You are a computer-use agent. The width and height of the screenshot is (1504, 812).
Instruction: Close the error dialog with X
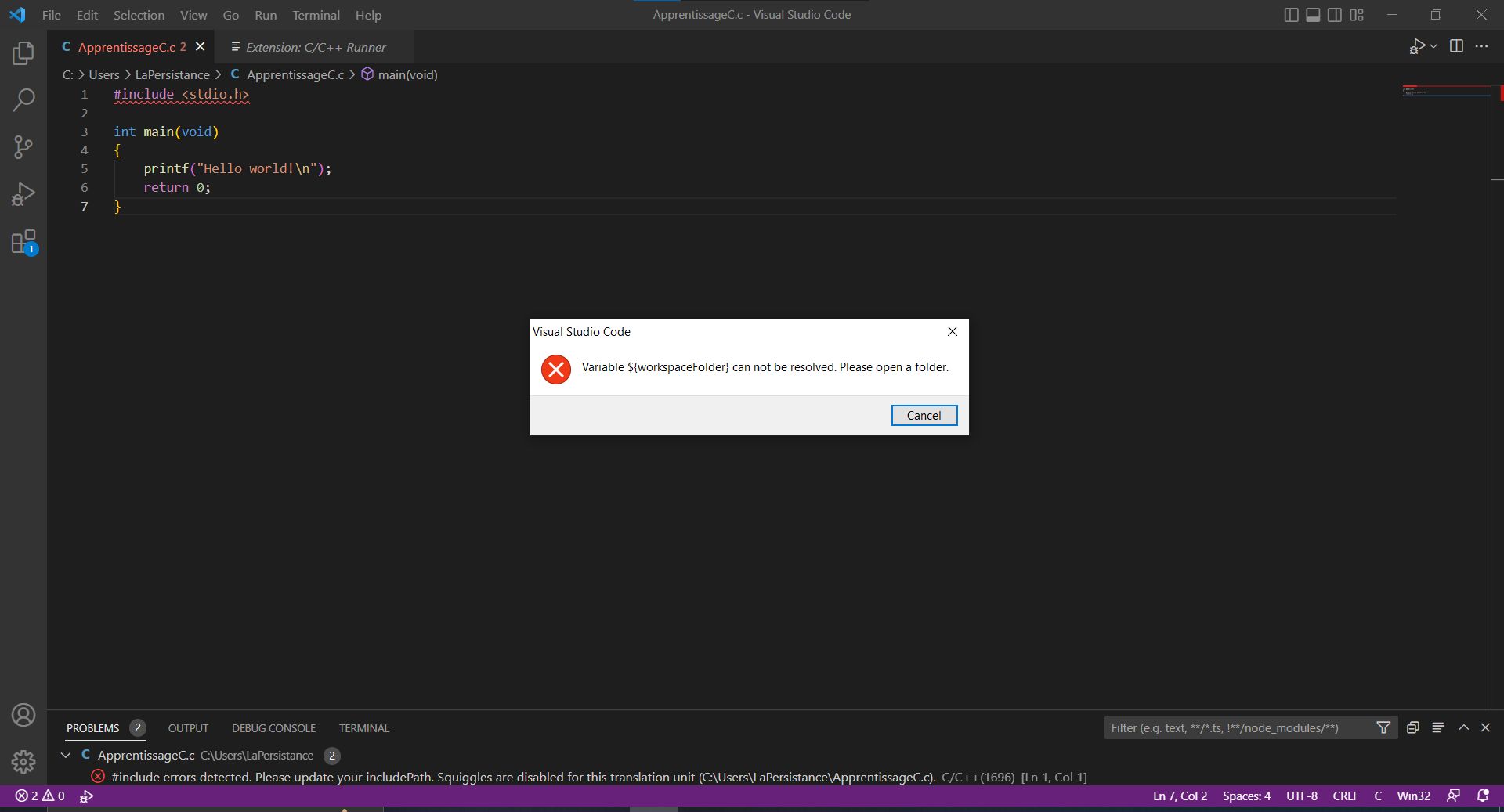click(x=953, y=331)
